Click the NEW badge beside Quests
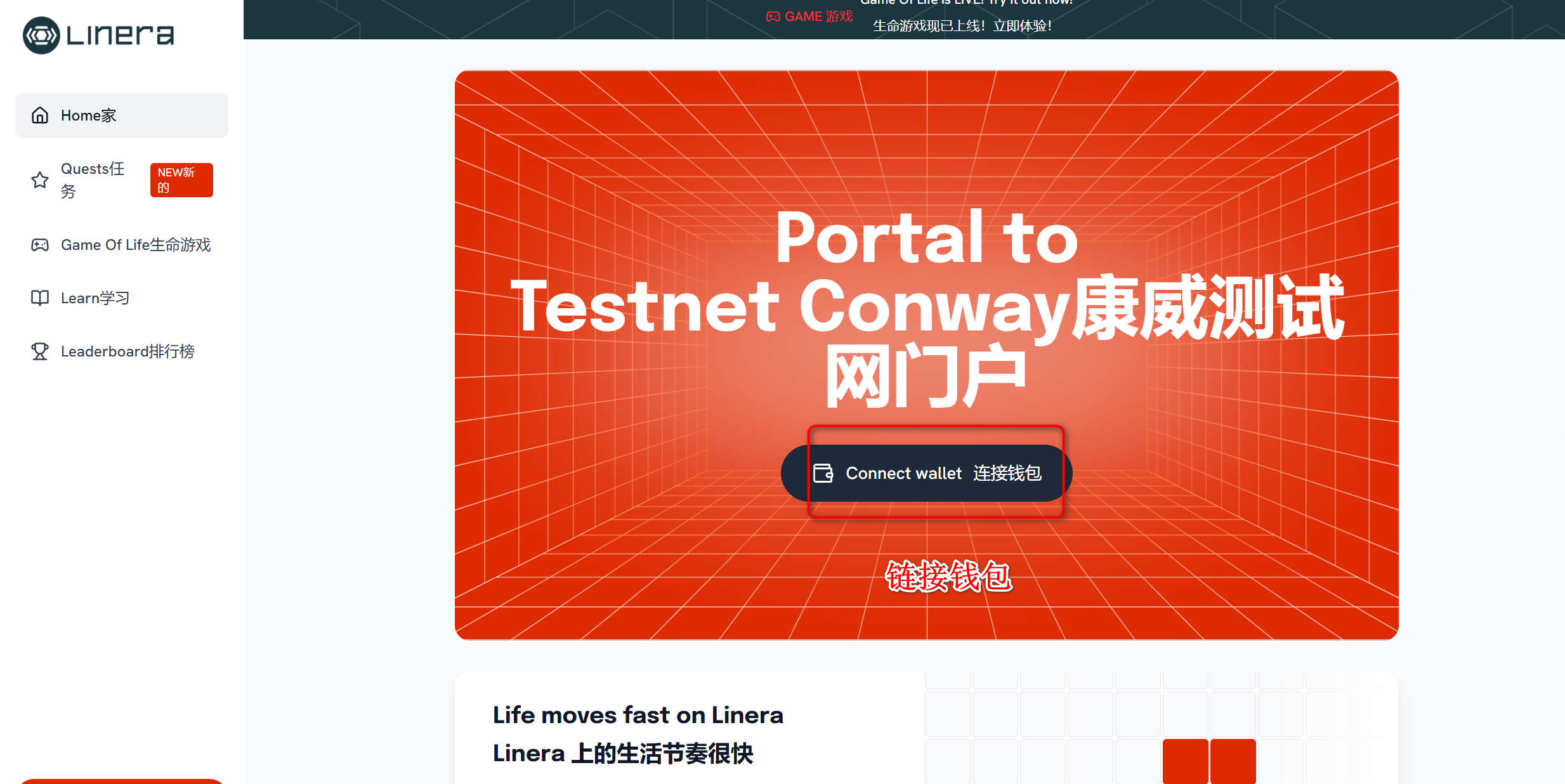1565x784 pixels. click(x=181, y=180)
